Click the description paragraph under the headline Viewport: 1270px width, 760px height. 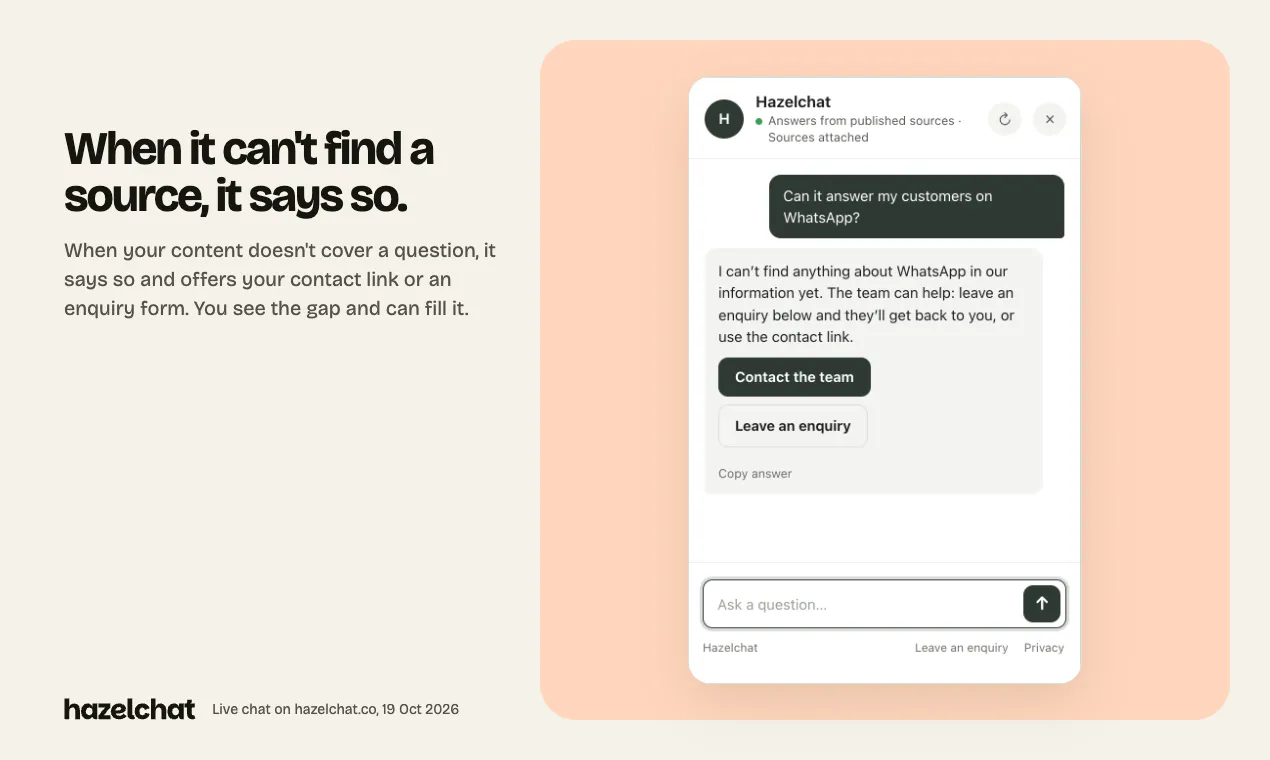click(280, 279)
